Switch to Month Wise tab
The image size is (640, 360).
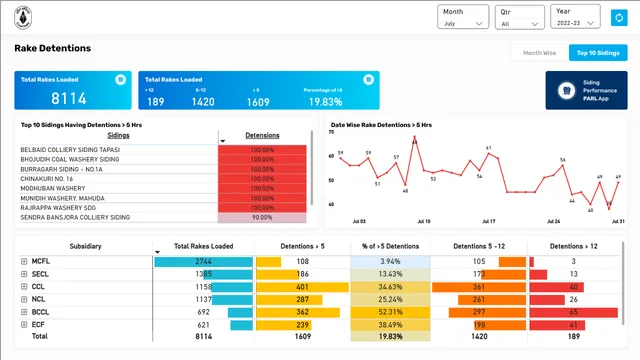tap(539, 53)
